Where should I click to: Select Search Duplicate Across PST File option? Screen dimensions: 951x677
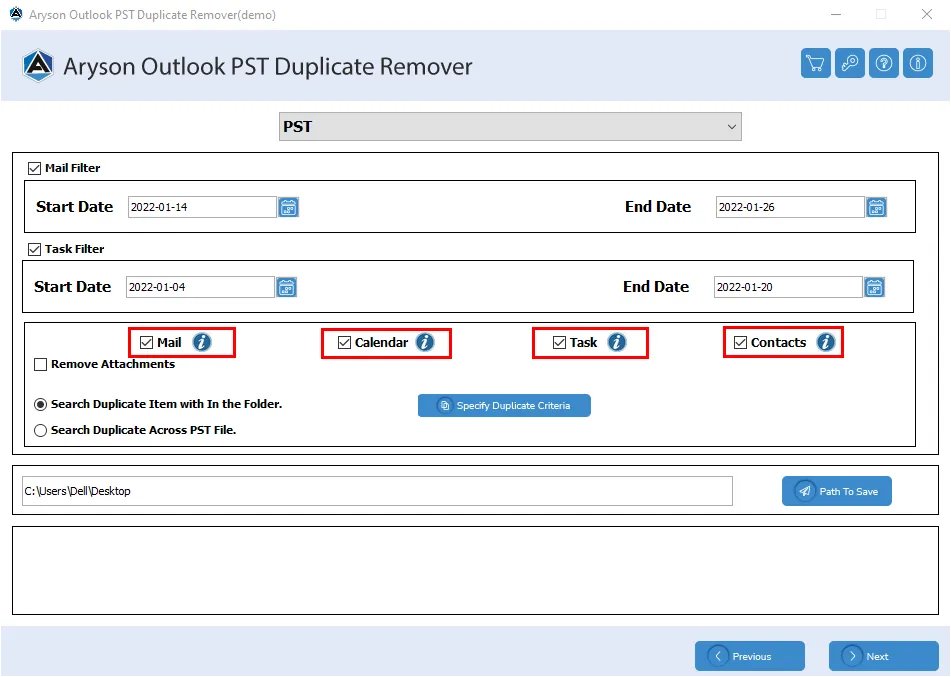click(x=41, y=431)
